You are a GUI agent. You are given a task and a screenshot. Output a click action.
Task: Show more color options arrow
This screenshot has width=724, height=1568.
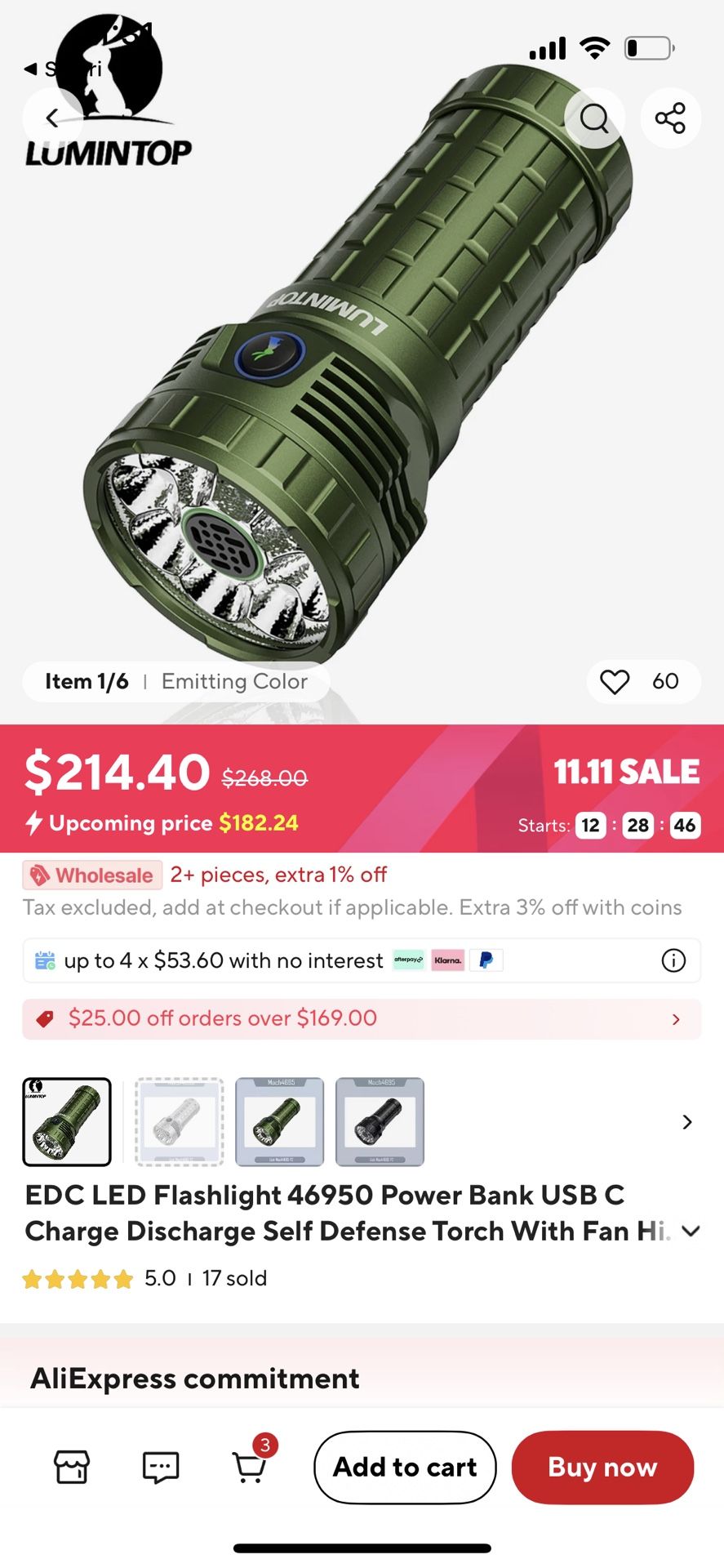click(x=686, y=1122)
